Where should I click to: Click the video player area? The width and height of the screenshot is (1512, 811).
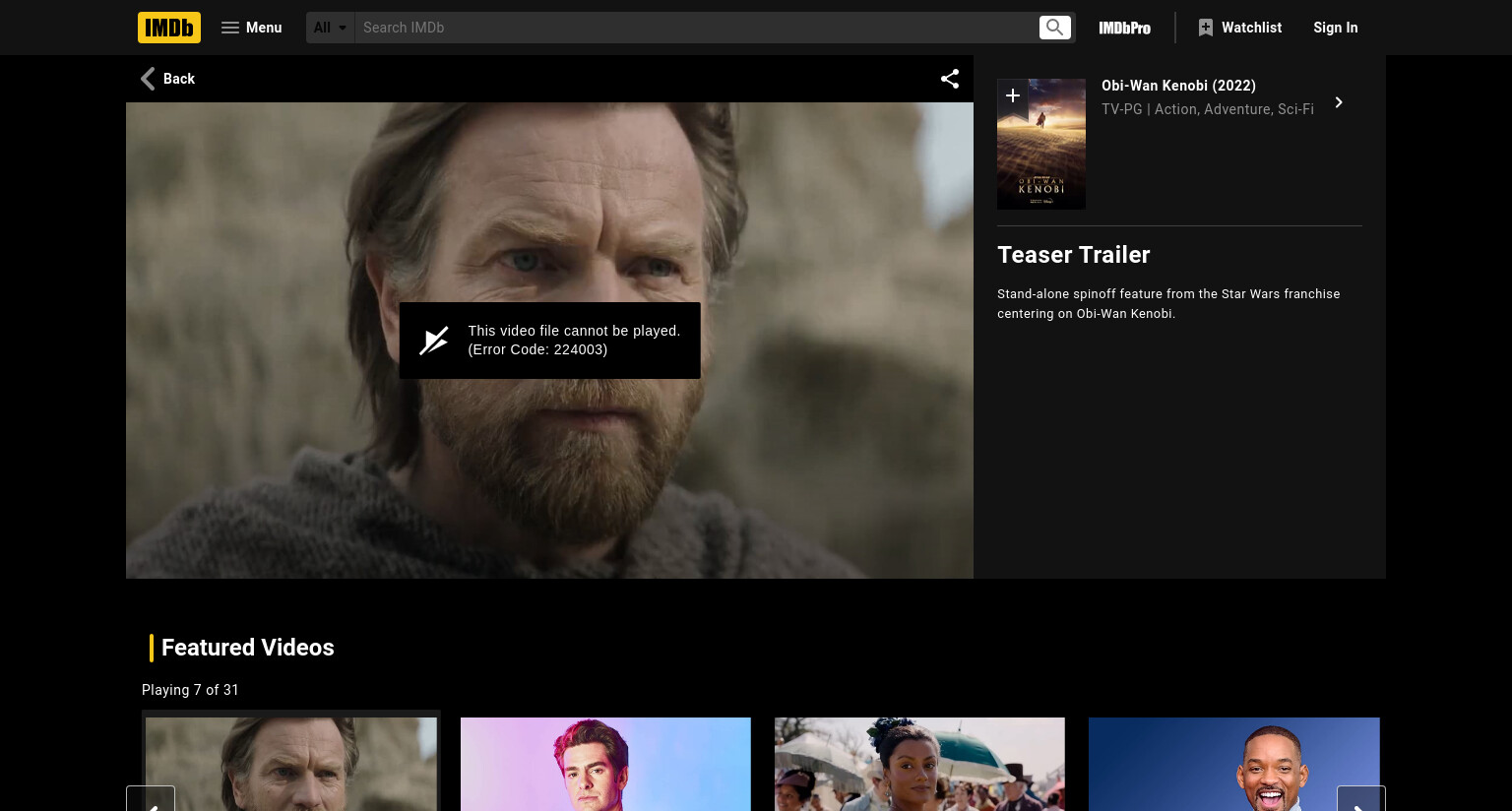(x=549, y=341)
